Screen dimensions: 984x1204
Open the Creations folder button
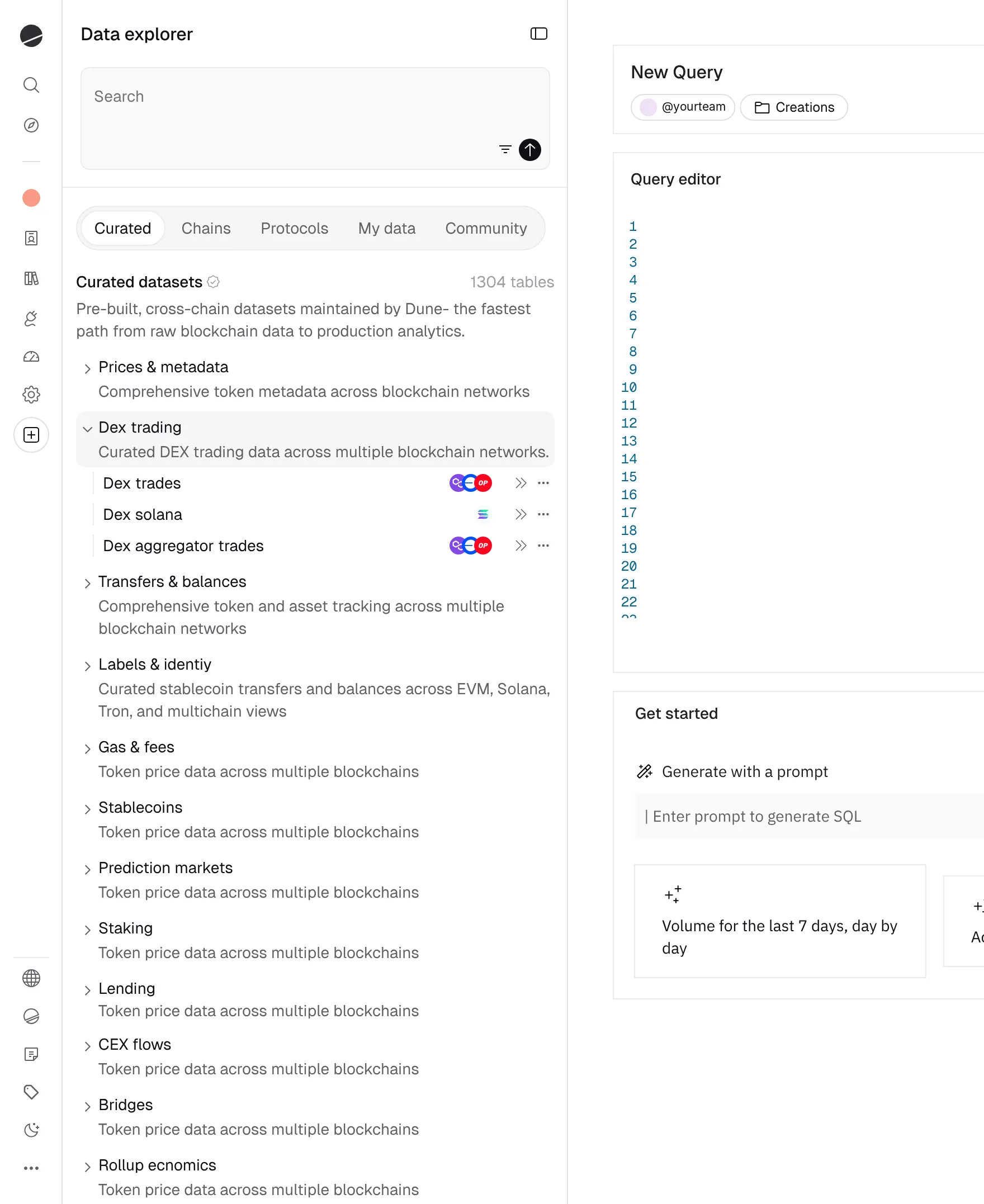coord(793,107)
